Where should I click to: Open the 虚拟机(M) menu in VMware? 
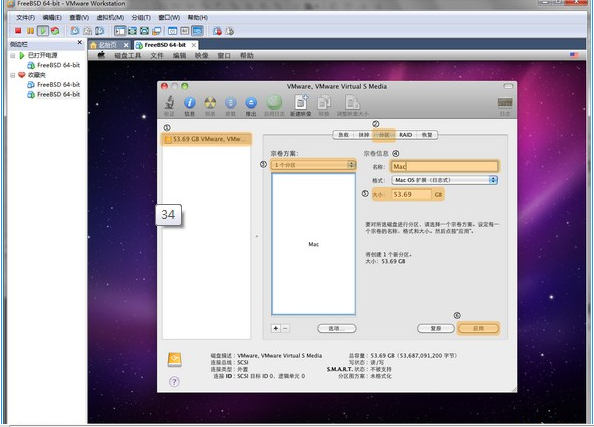click(110, 17)
